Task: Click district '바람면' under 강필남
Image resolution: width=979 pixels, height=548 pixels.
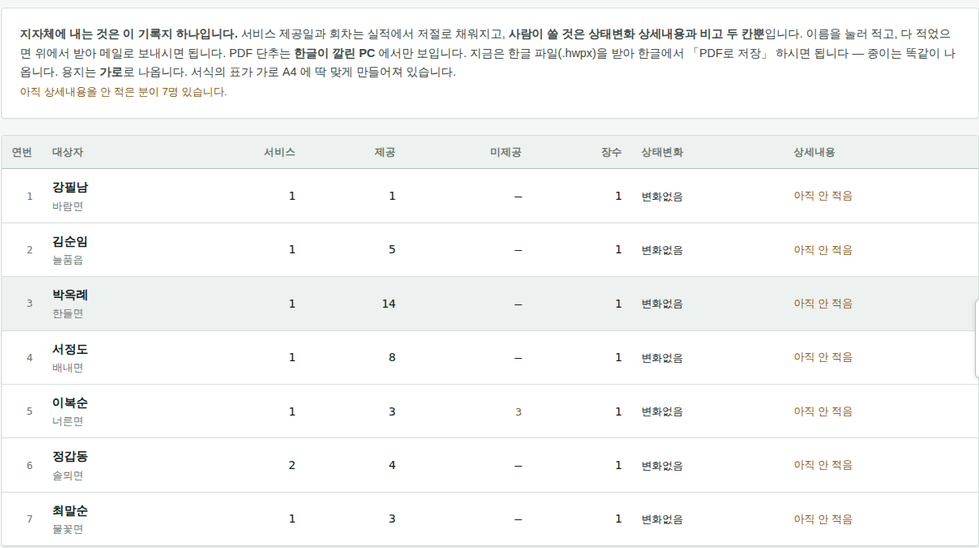Action: (x=67, y=206)
